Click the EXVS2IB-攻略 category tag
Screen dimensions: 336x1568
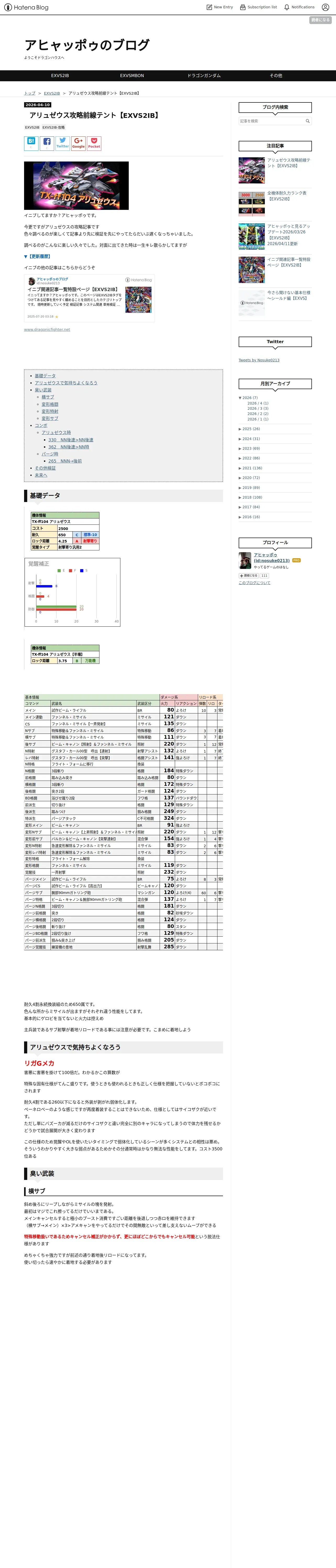[x=54, y=128]
